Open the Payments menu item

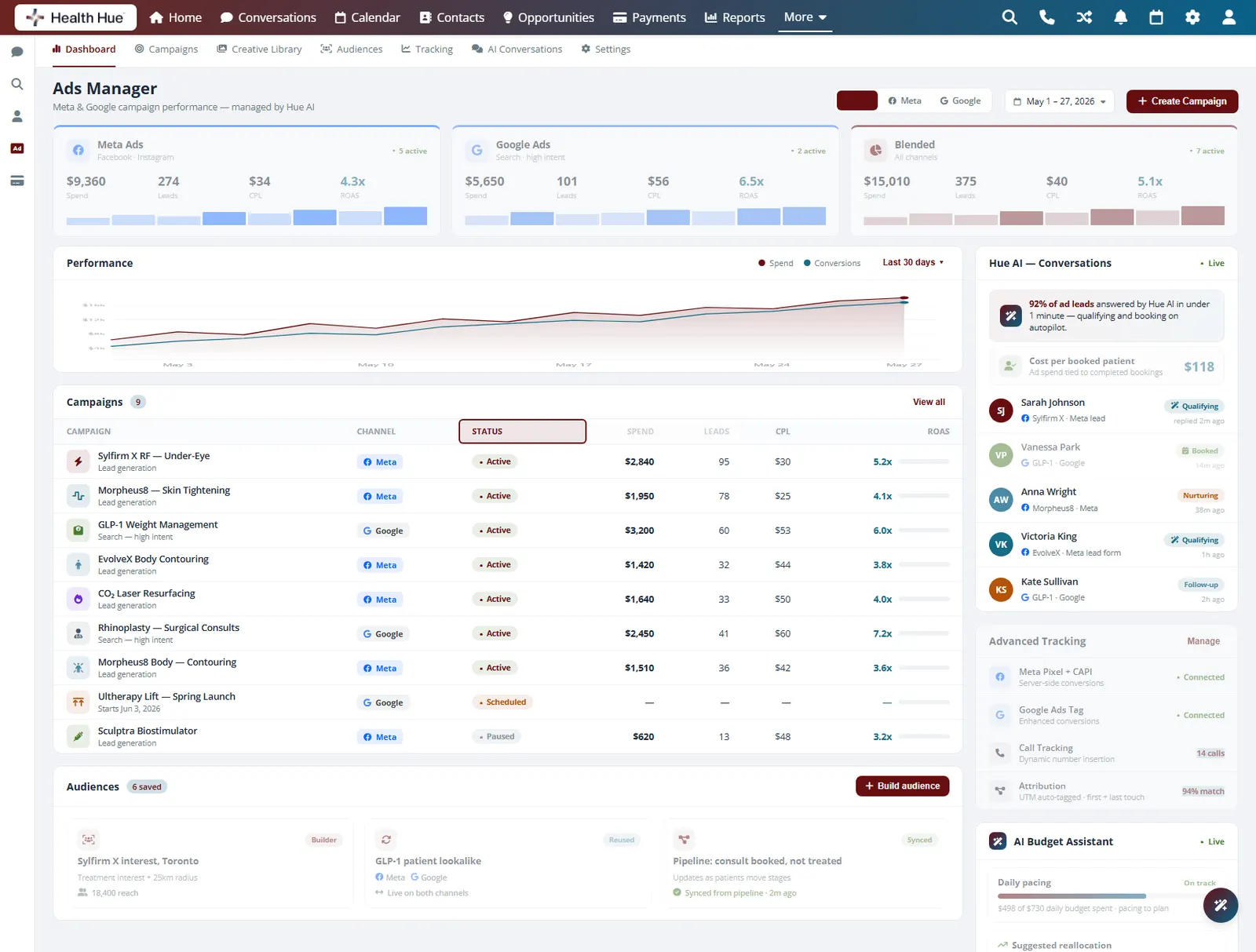click(649, 17)
